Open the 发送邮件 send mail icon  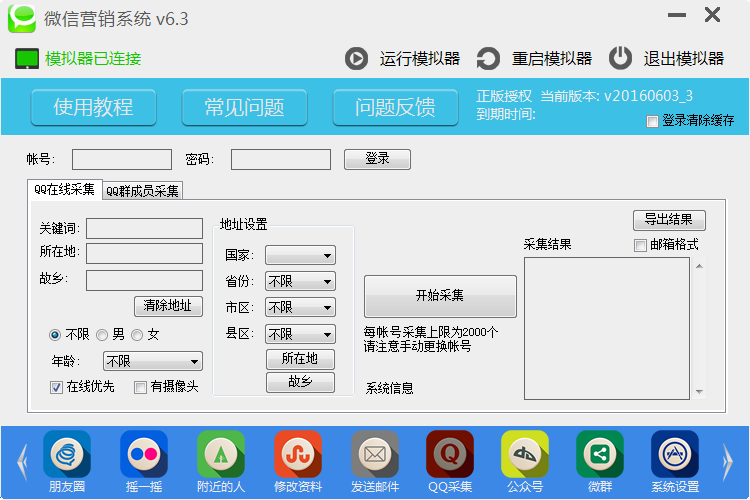(375, 455)
